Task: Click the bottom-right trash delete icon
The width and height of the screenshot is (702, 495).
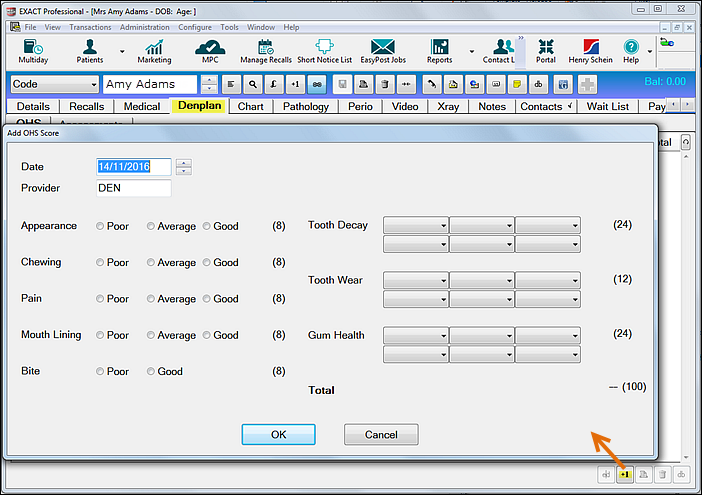Action: (x=662, y=474)
